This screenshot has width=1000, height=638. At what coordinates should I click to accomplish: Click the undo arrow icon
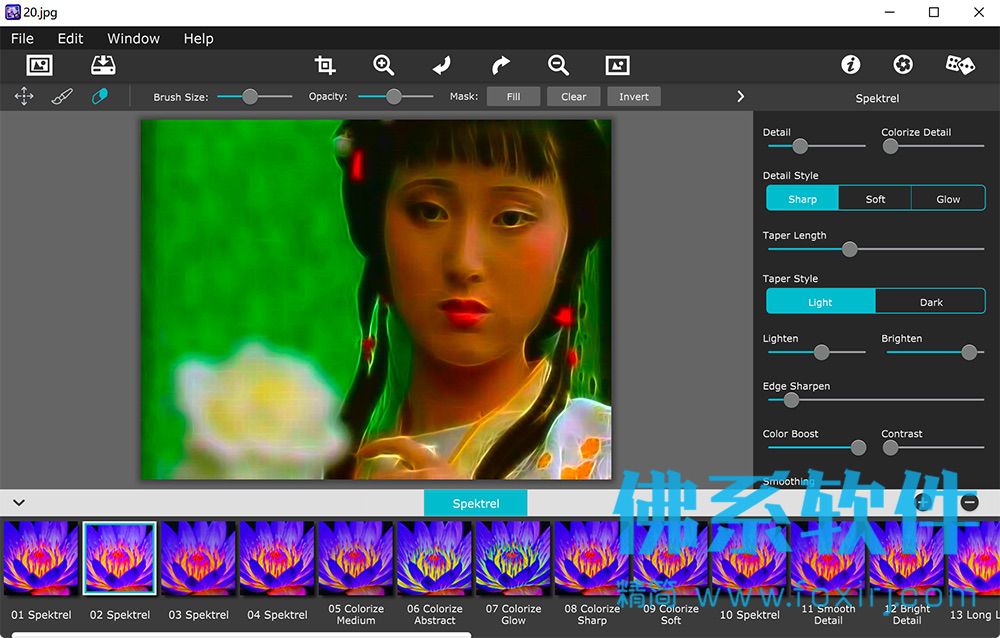click(441, 65)
